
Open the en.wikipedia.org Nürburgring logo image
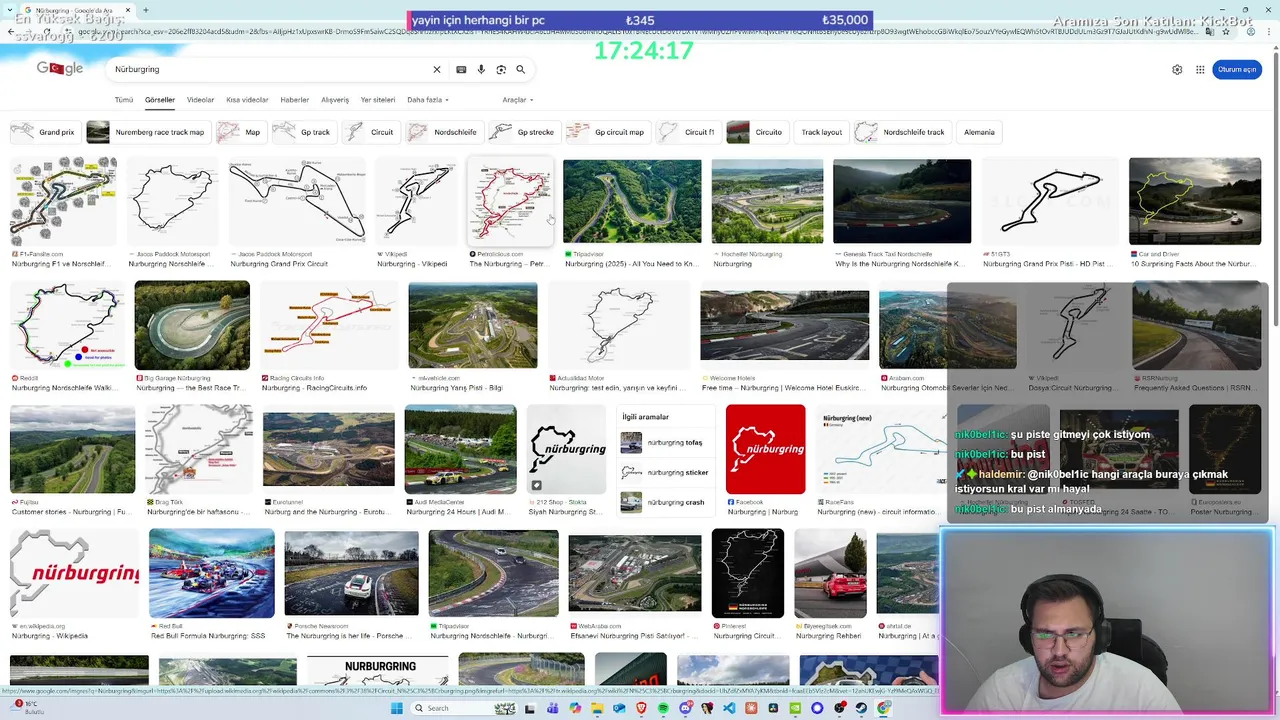(74, 573)
